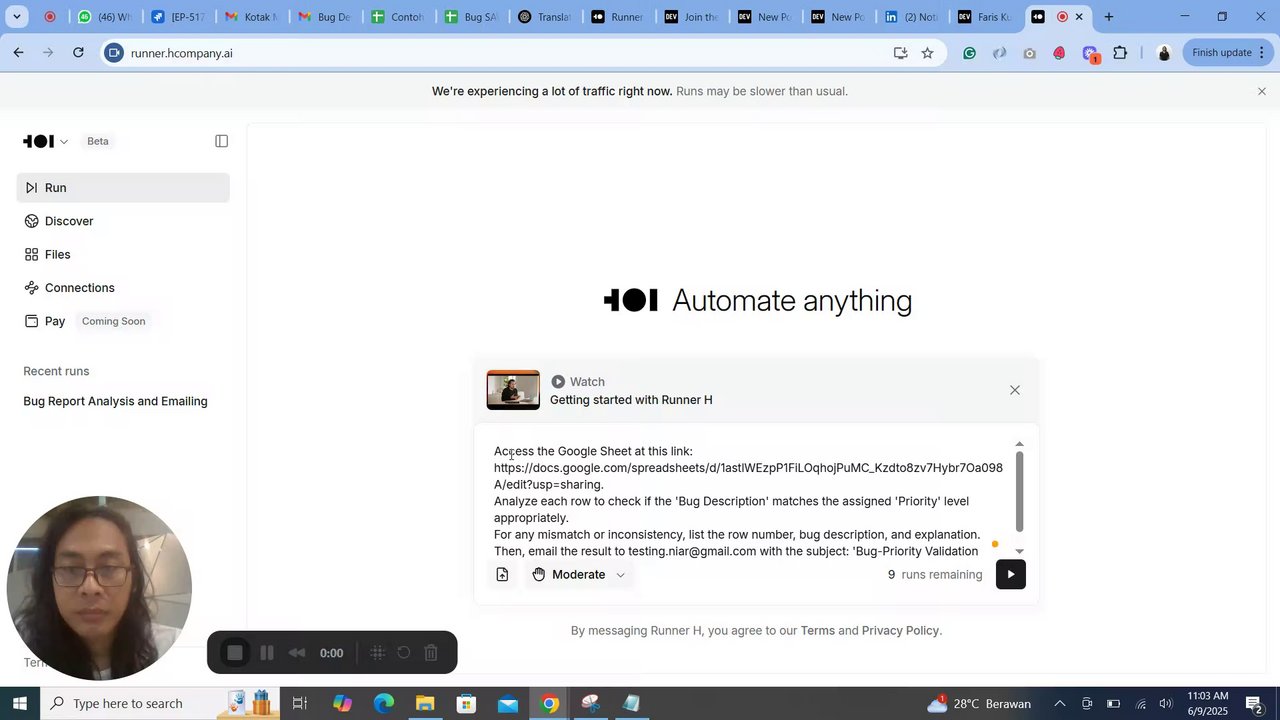Open the Moderate mode dropdown
Viewport: 1280px width, 720px height.
579,574
